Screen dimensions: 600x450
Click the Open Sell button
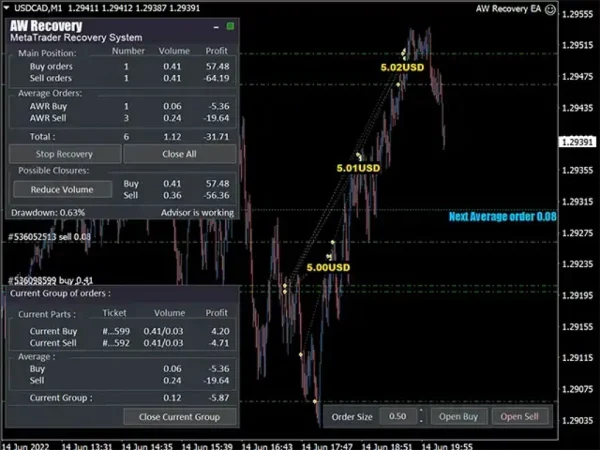[x=519, y=416]
